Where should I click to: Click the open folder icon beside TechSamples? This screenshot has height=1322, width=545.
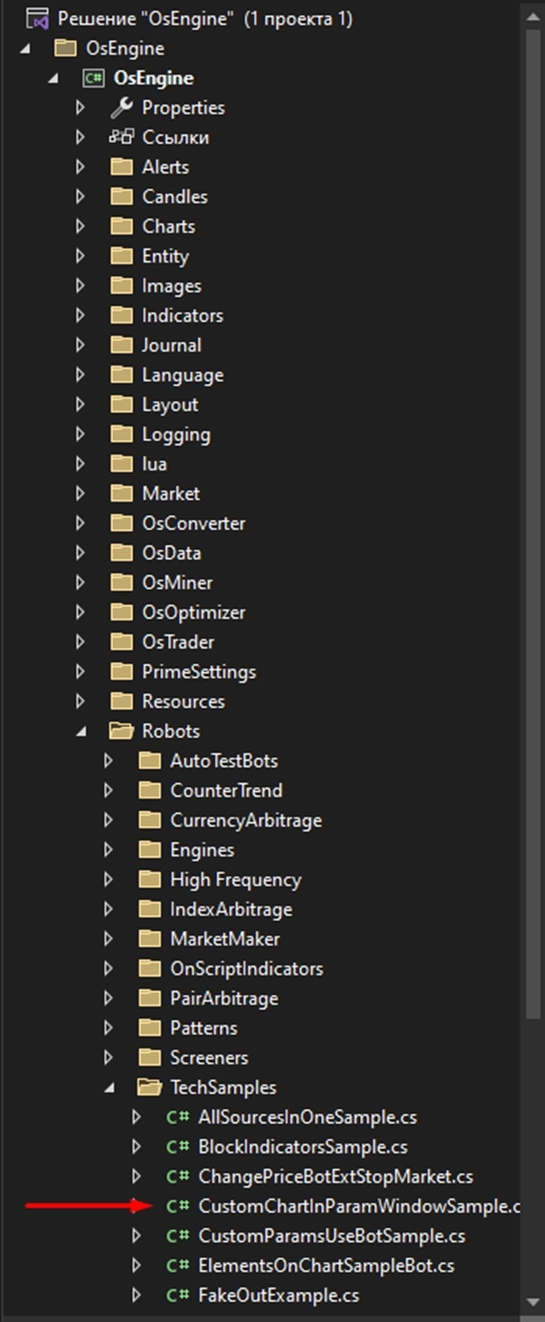tap(149, 1087)
